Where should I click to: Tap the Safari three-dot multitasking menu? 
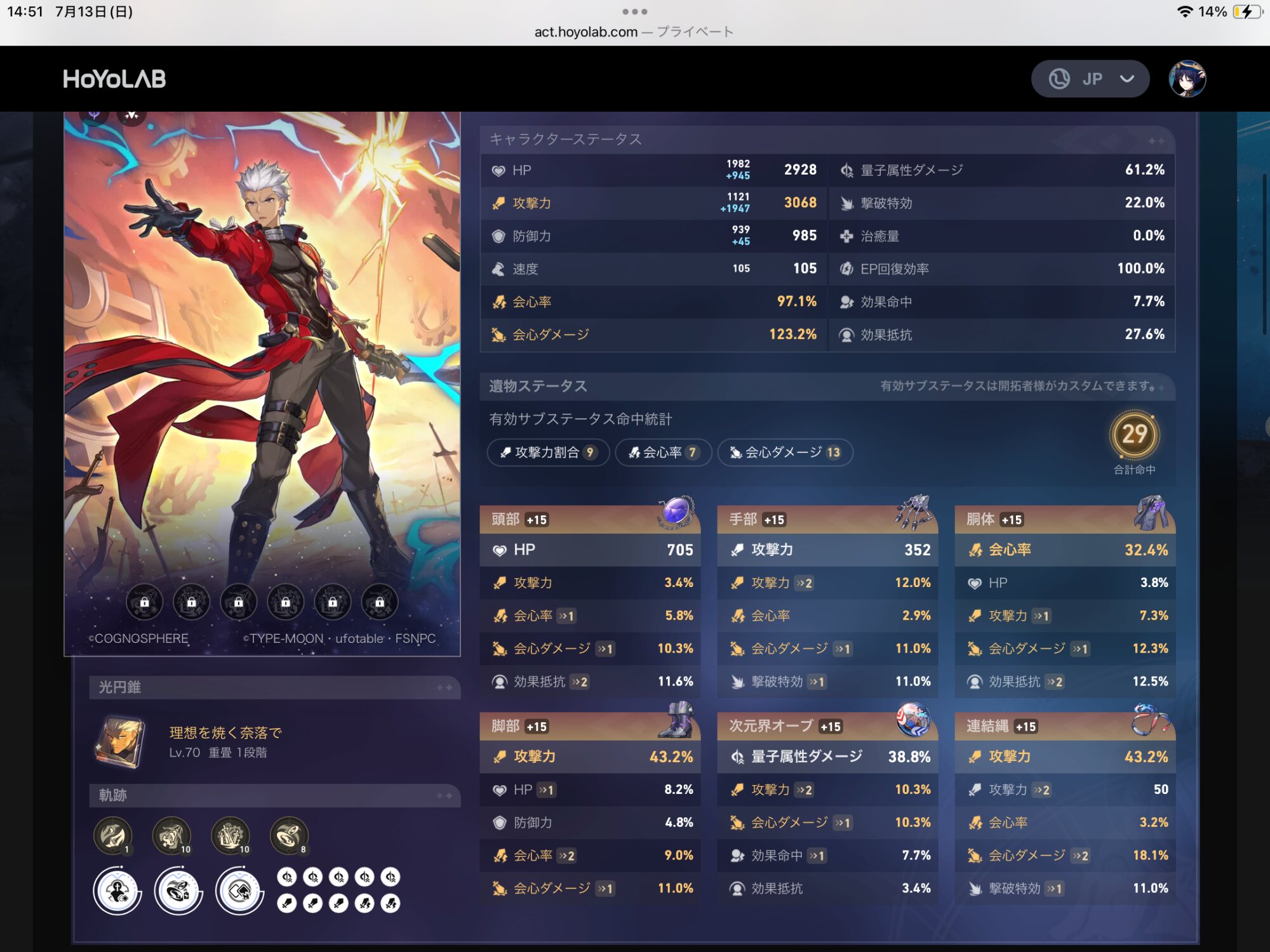(634, 11)
